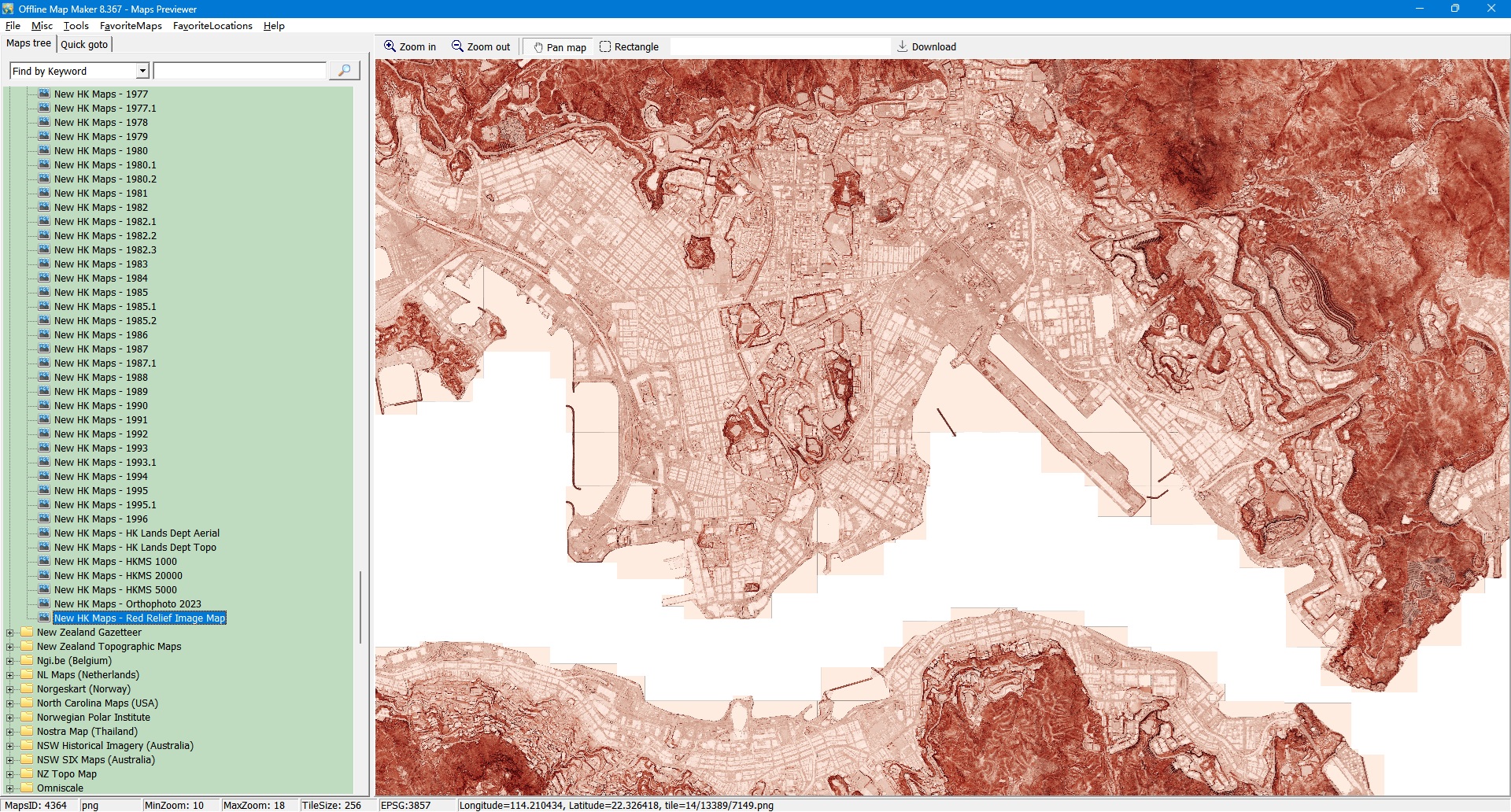
Task: Select New HK Maps - HK Lands Dept Aerial
Action: 136,533
